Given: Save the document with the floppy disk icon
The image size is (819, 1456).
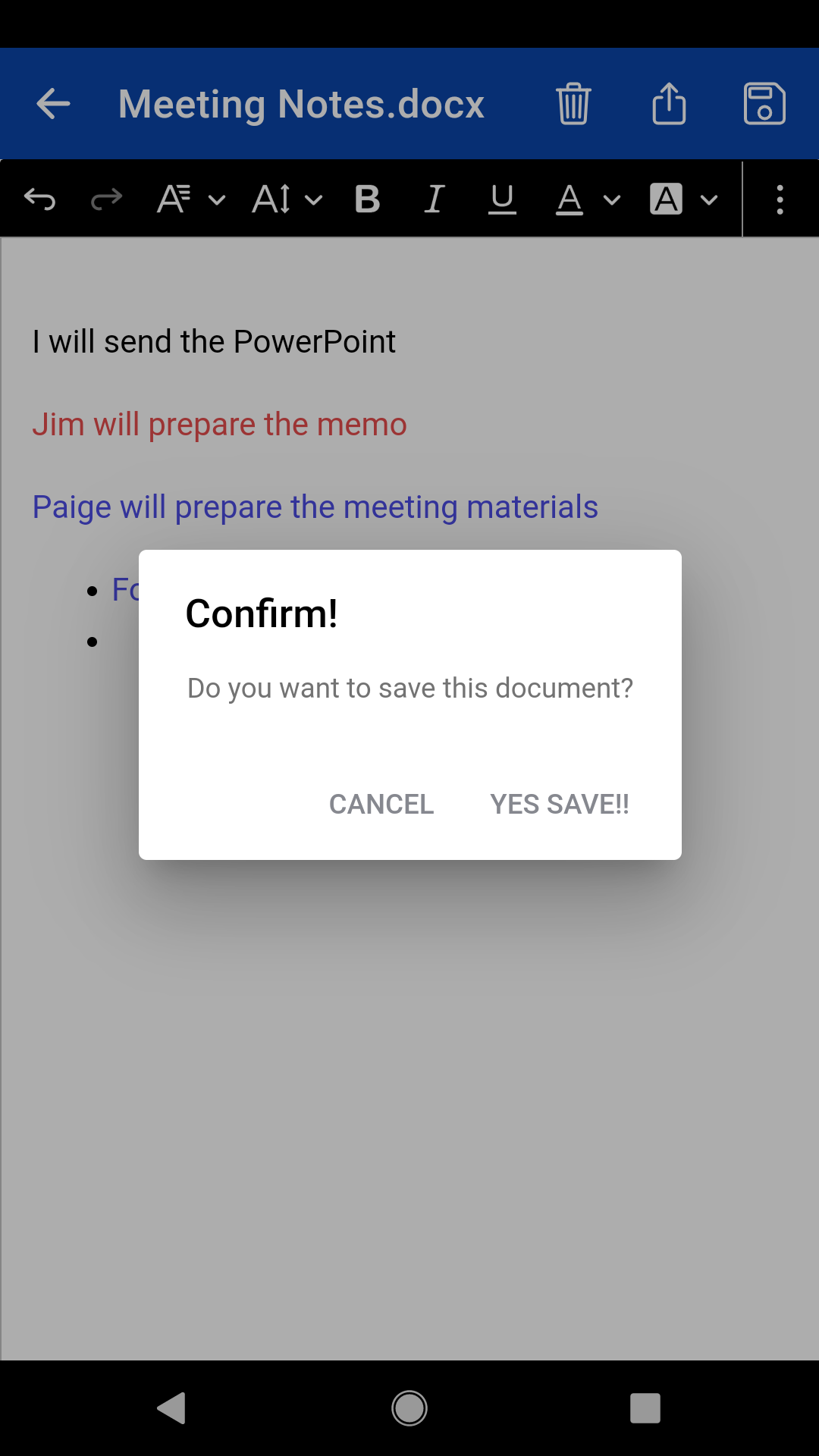Looking at the screenshot, I should [x=764, y=104].
